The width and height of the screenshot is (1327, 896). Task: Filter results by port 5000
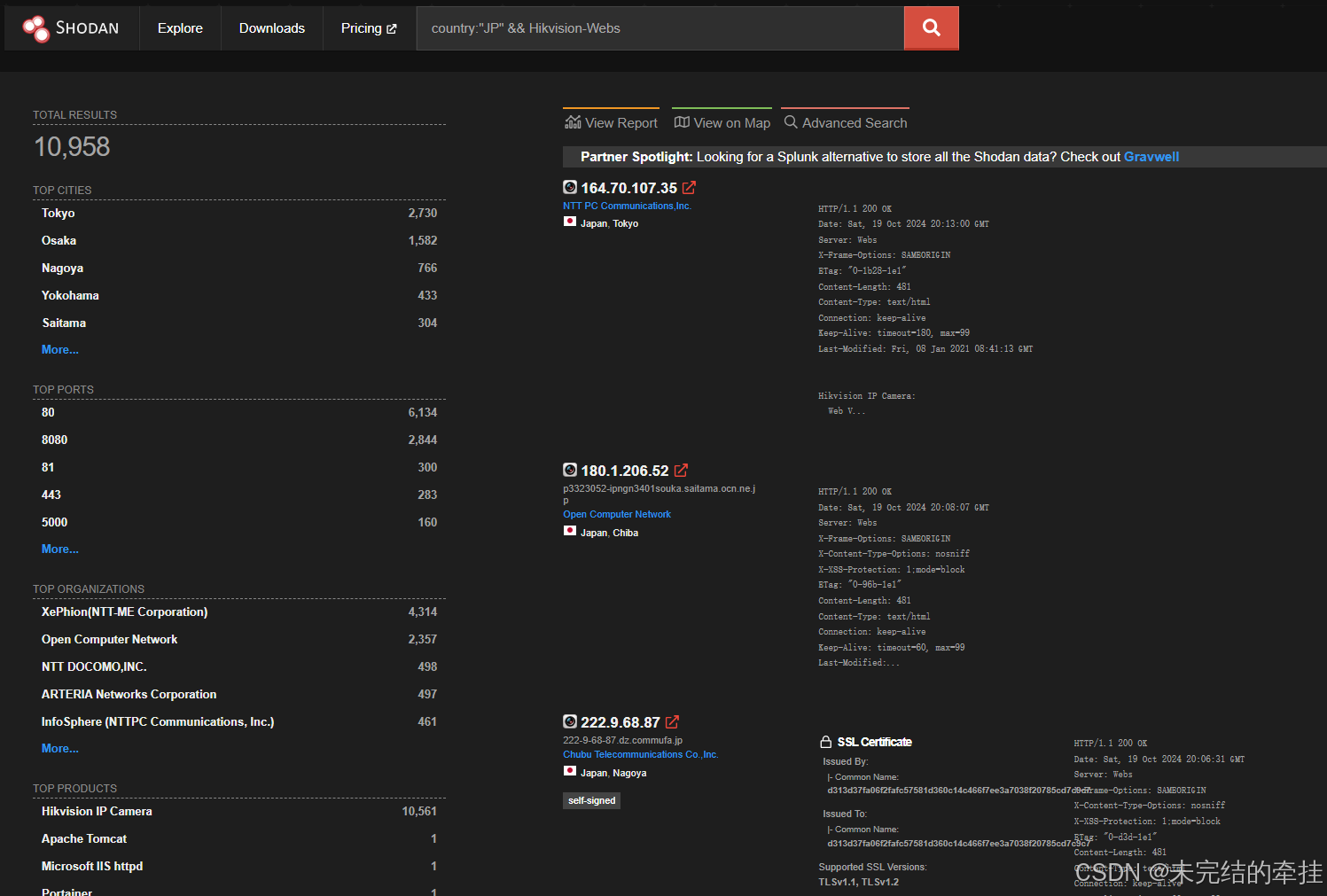coord(239,522)
